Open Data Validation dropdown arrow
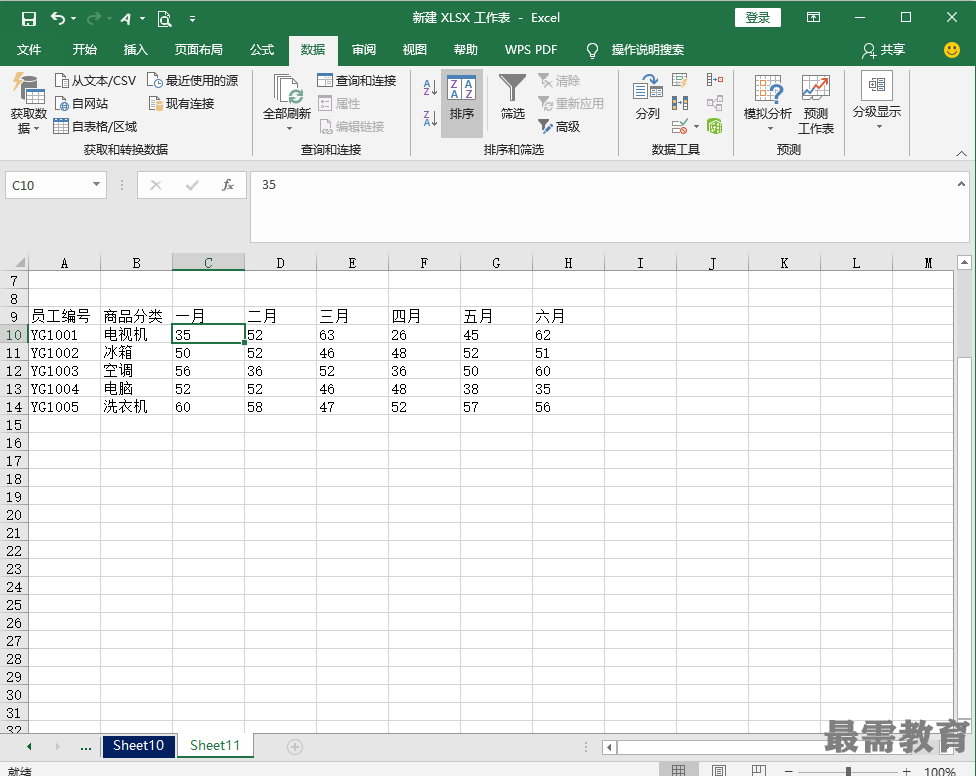The image size is (976, 776). [696, 127]
